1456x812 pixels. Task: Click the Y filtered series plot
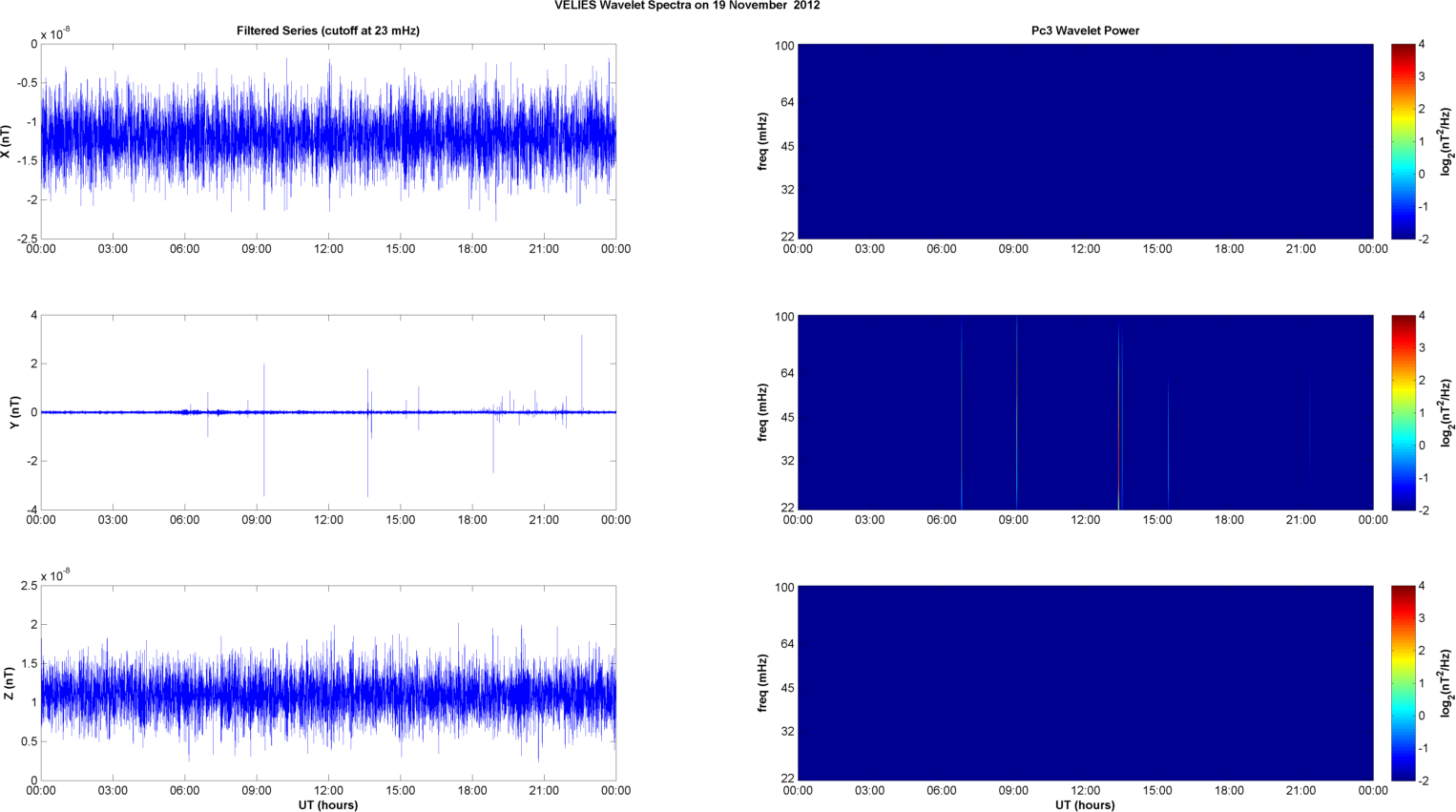(x=328, y=412)
